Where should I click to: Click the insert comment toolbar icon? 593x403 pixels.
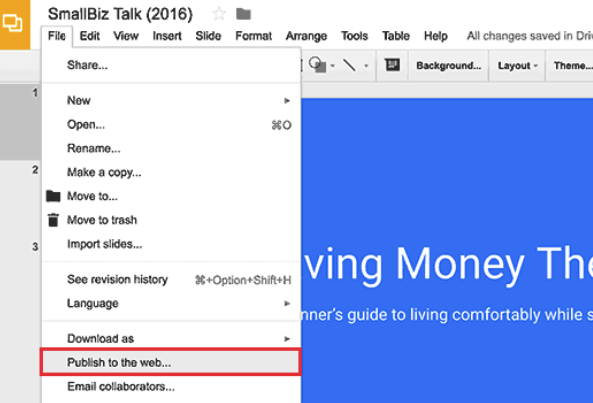392,65
